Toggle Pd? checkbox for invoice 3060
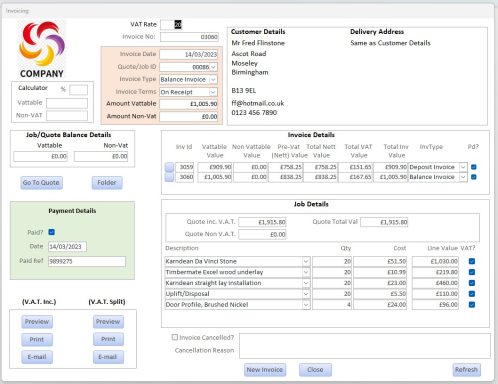The image size is (498, 384). [474, 177]
